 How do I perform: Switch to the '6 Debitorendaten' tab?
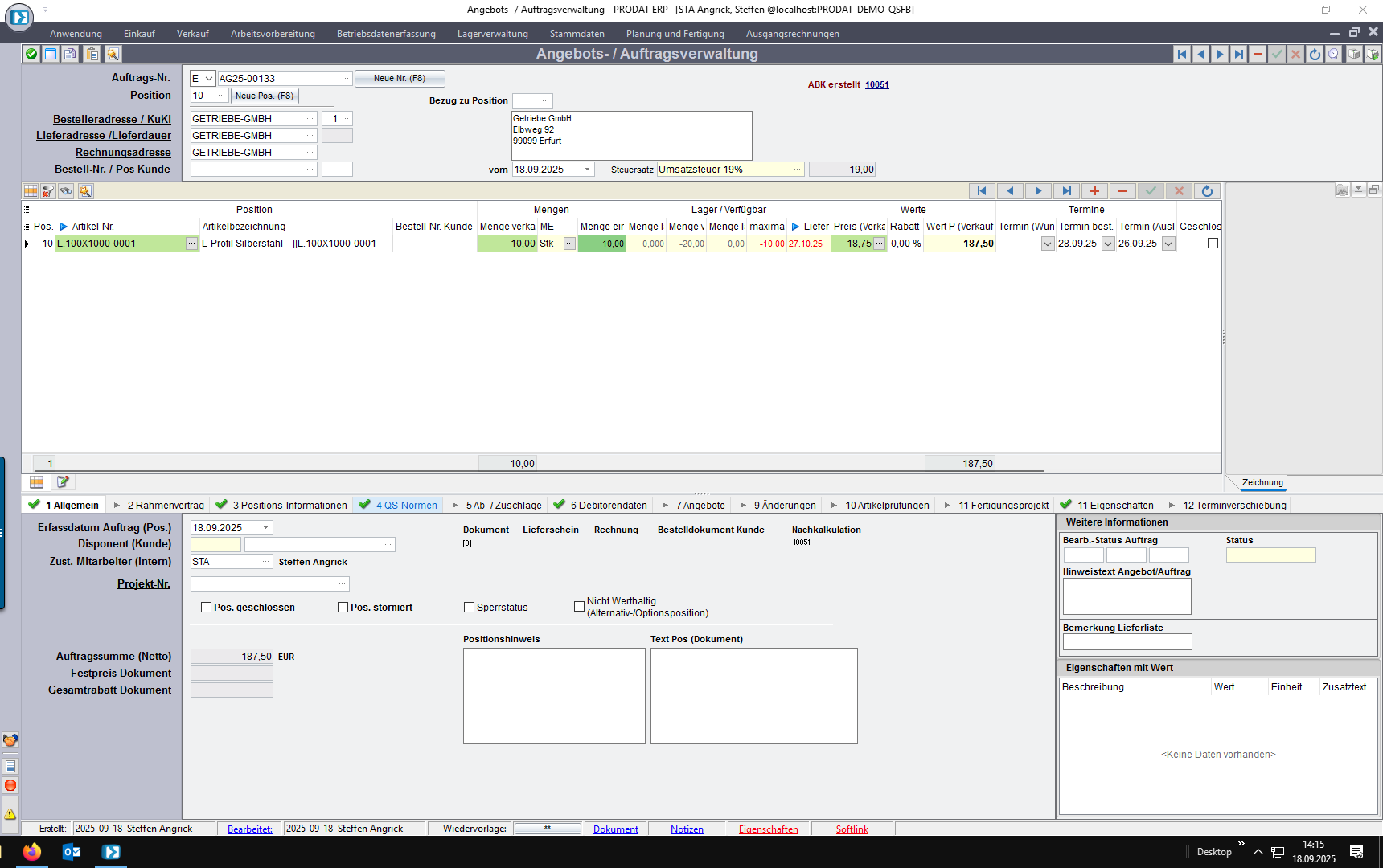(608, 506)
